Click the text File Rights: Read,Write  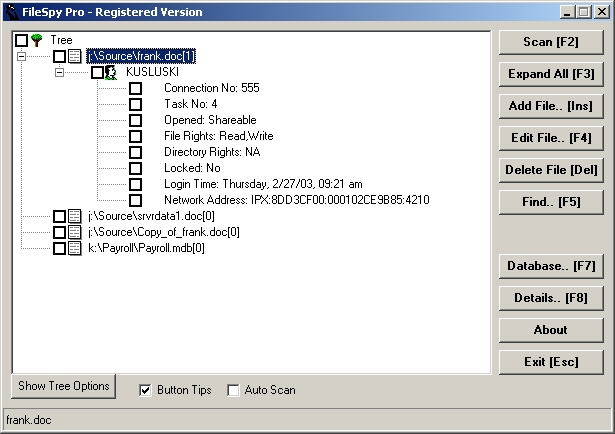(218, 136)
